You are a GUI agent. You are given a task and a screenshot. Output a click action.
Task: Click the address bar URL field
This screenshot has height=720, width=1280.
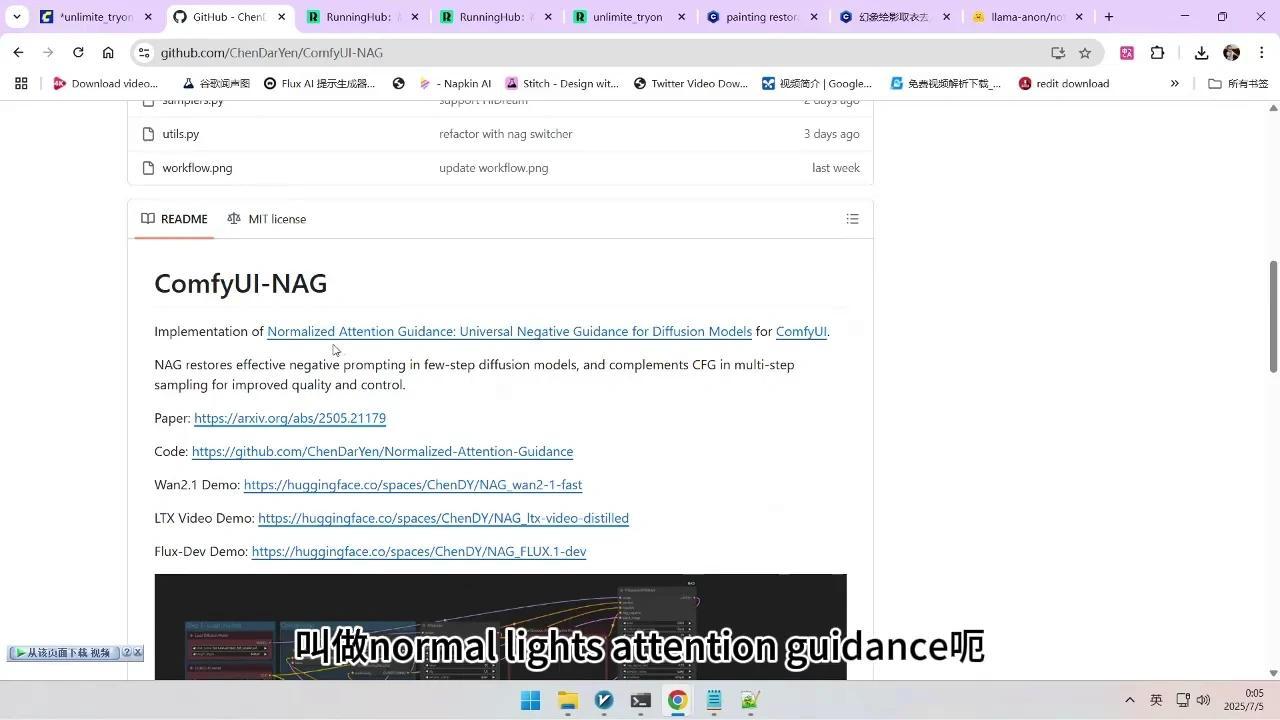[600, 53]
